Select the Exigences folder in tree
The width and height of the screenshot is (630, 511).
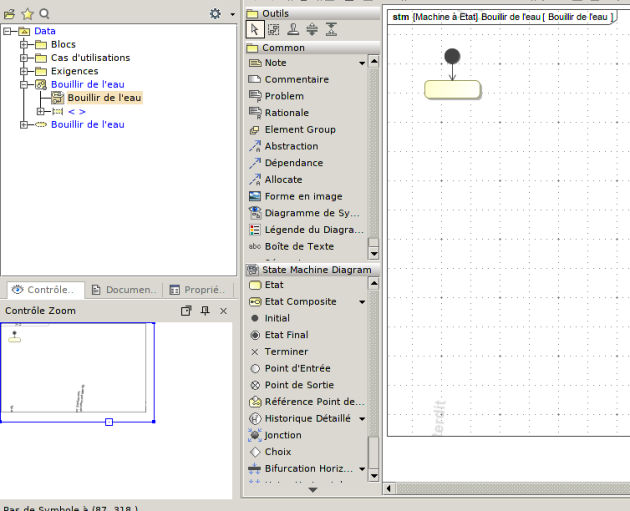tap(74, 71)
